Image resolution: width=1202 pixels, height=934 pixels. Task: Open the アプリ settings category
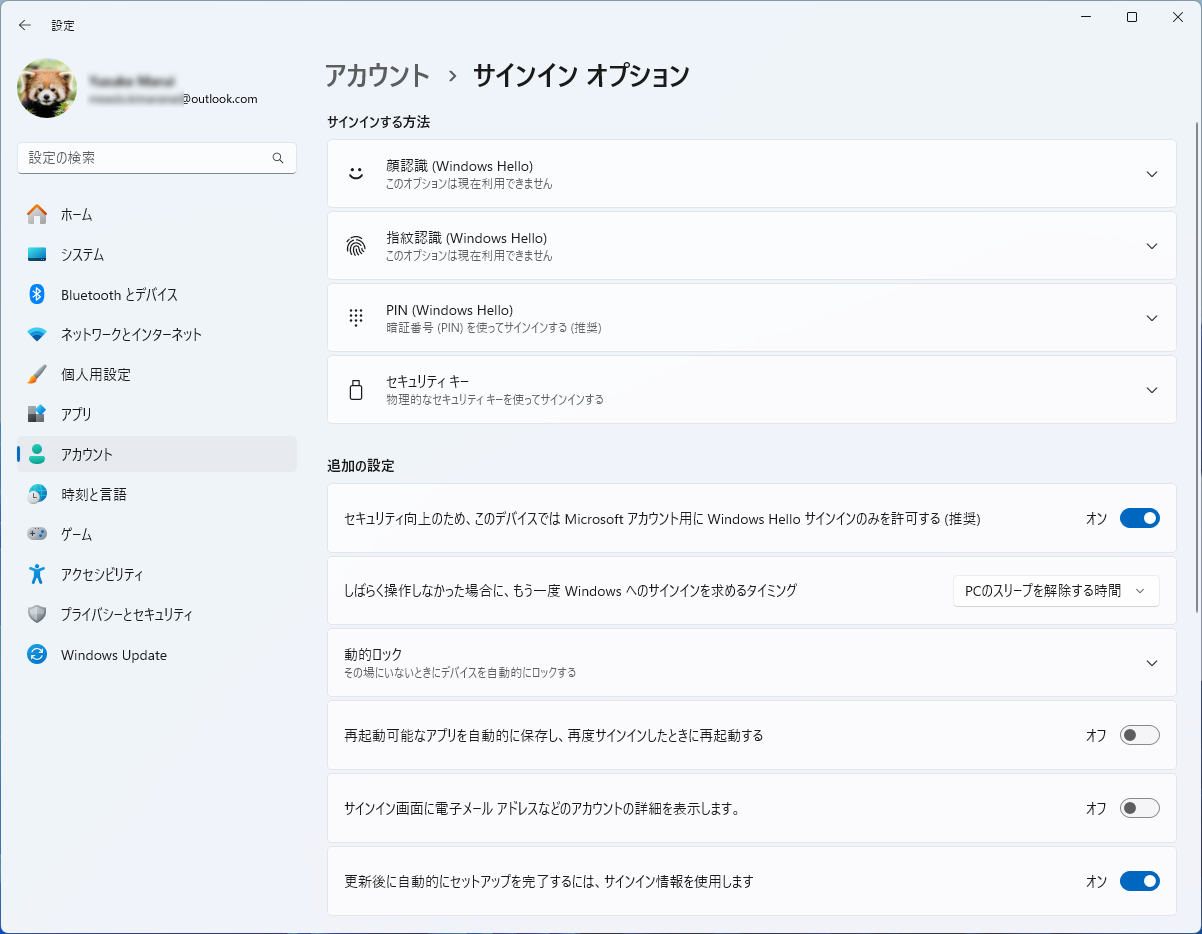pos(76,414)
